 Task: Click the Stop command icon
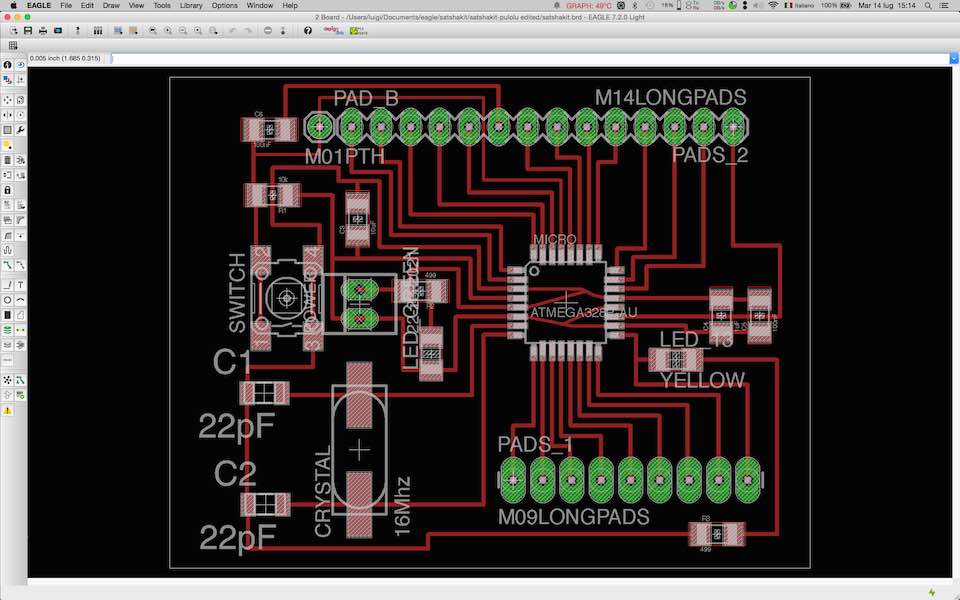tap(268, 31)
